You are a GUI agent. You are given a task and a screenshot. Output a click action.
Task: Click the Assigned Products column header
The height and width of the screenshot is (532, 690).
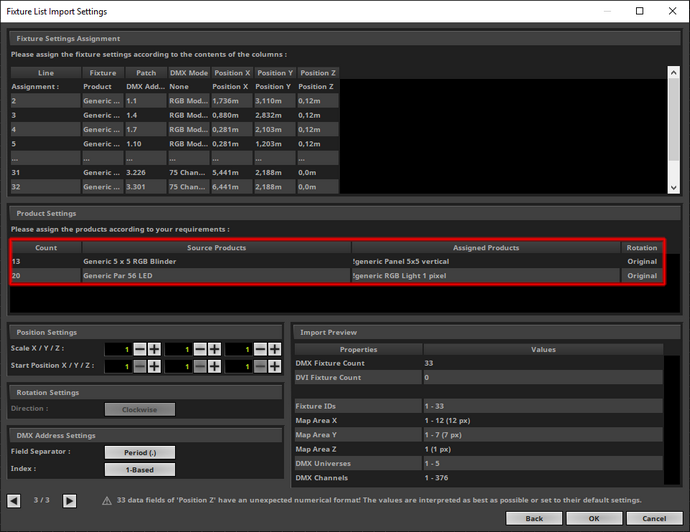tap(486, 248)
